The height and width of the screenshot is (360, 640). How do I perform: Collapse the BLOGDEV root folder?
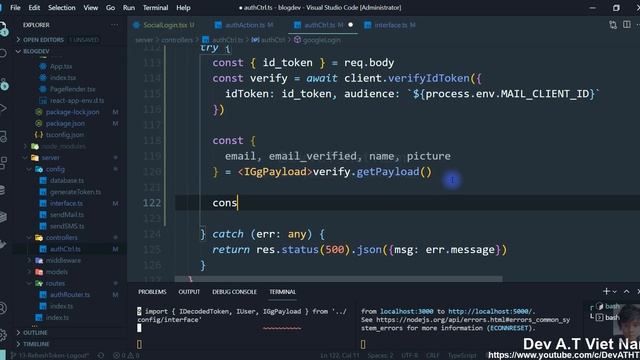[36, 51]
